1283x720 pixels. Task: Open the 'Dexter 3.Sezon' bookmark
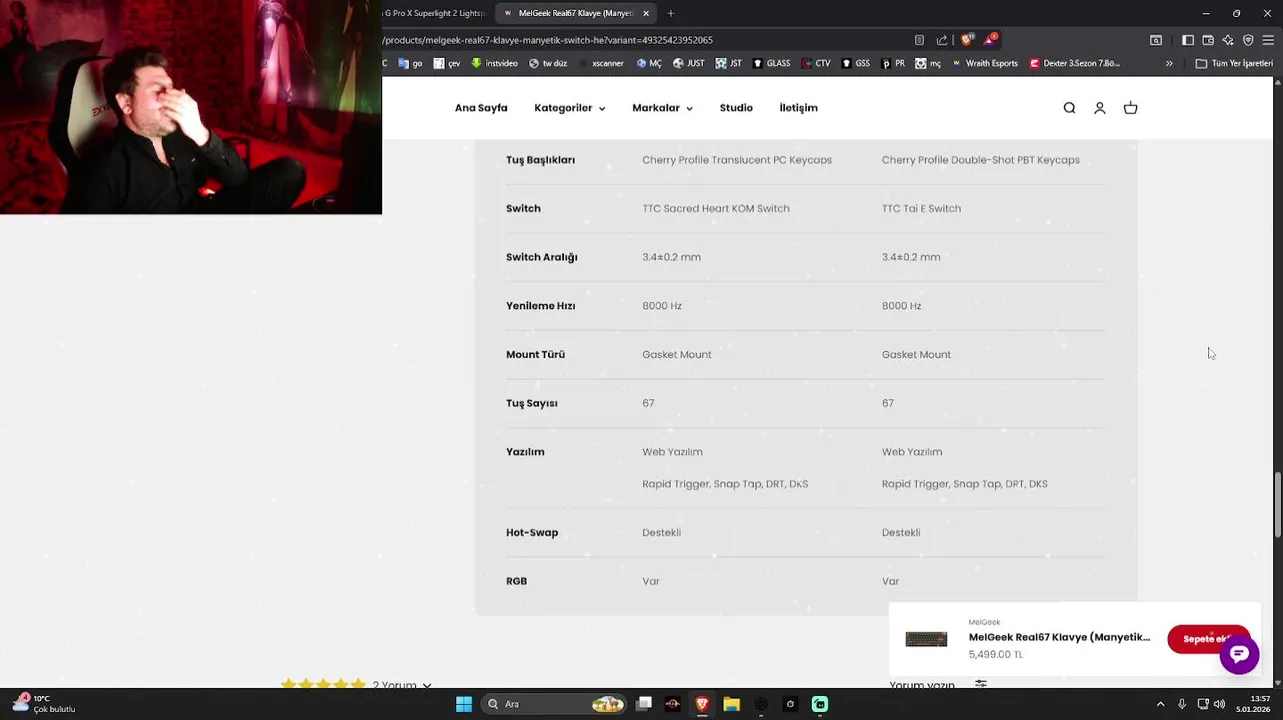1075,63
